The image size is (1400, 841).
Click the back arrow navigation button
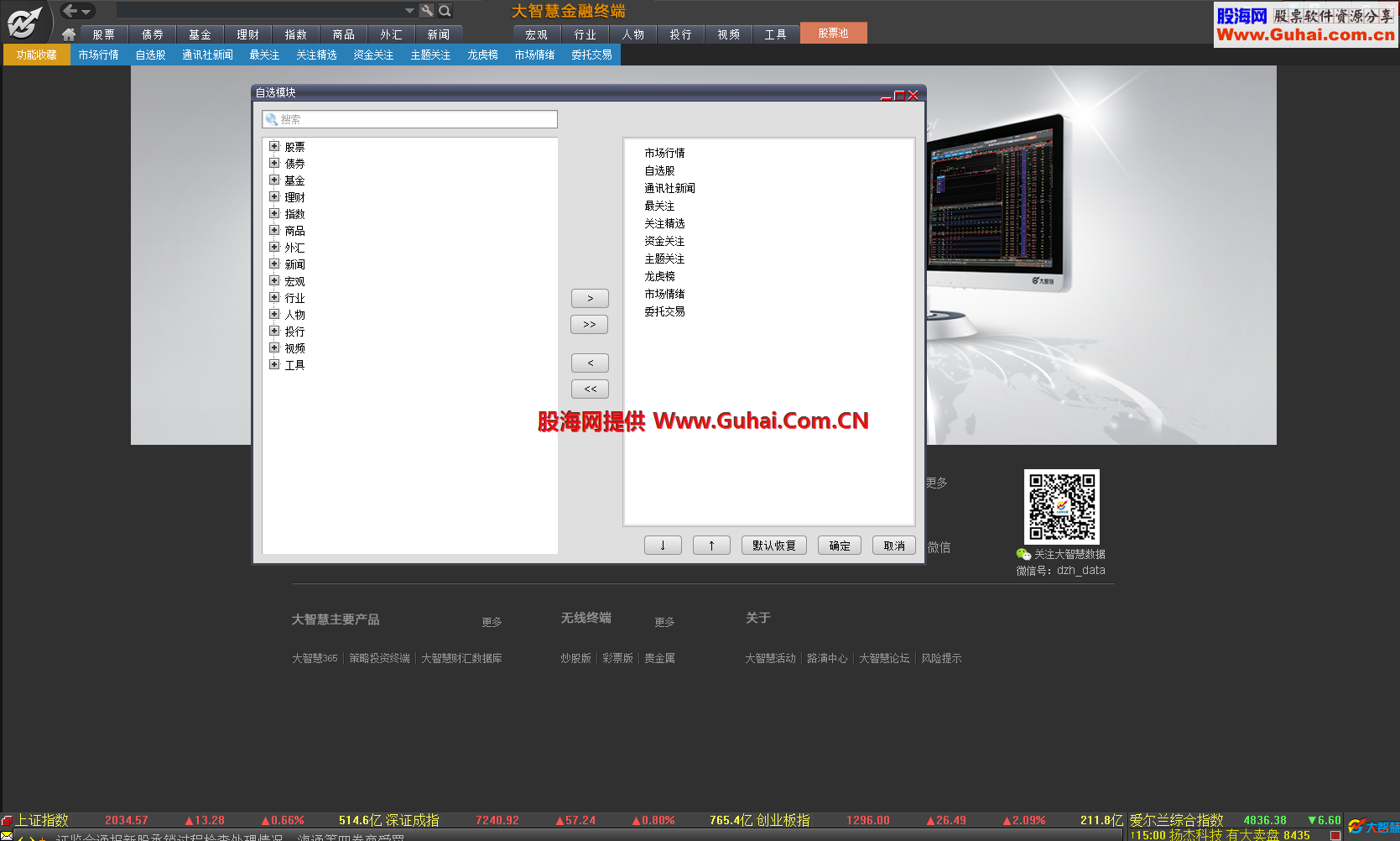tap(70, 11)
